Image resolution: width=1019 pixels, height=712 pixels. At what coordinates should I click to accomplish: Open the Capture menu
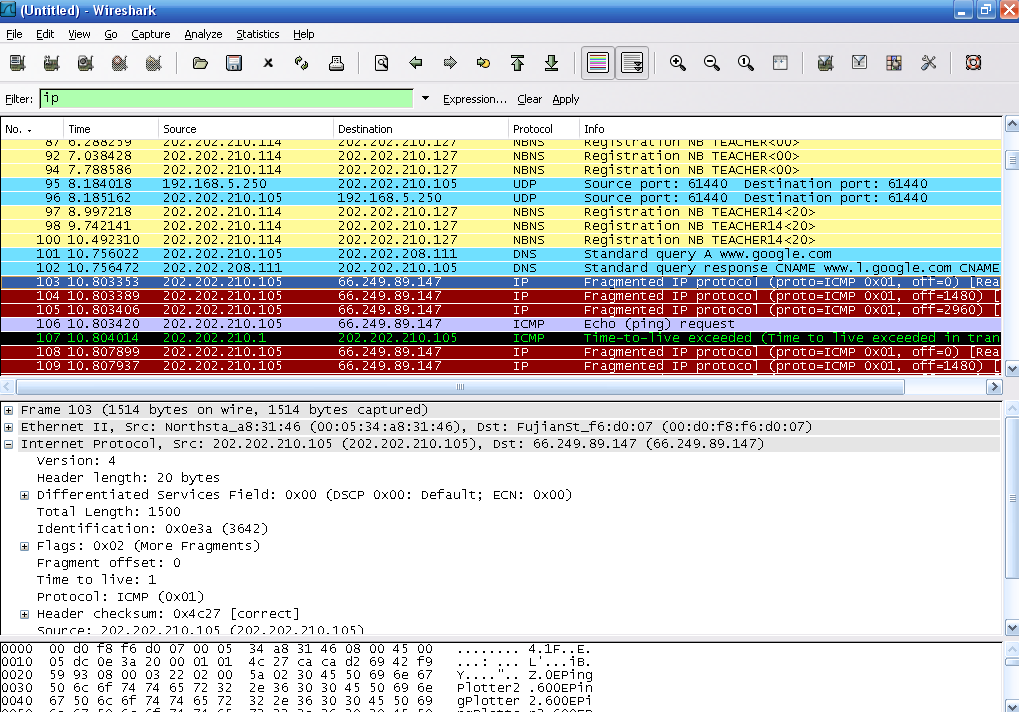150,33
